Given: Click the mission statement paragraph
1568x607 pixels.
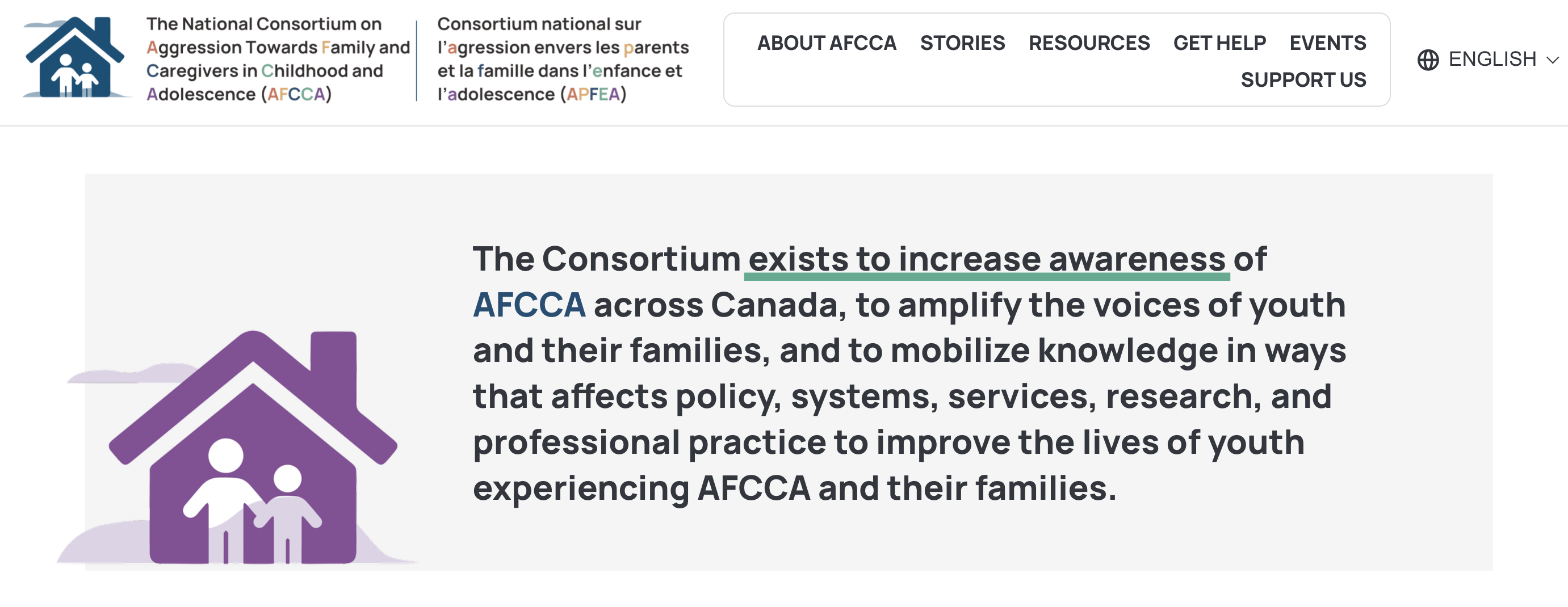Looking at the screenshot, I should point(909,373).
